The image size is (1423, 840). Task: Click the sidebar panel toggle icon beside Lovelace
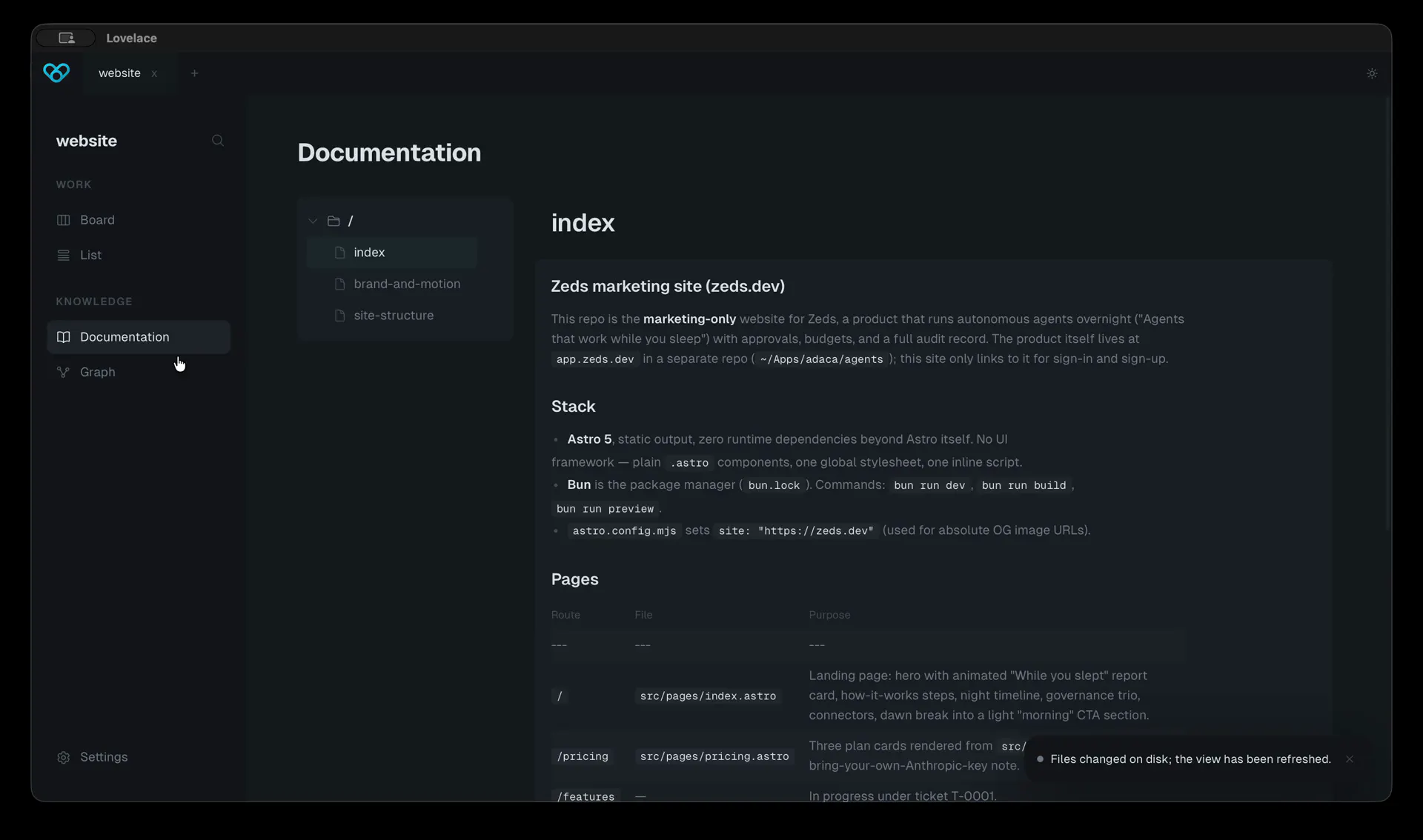point(67,38)
